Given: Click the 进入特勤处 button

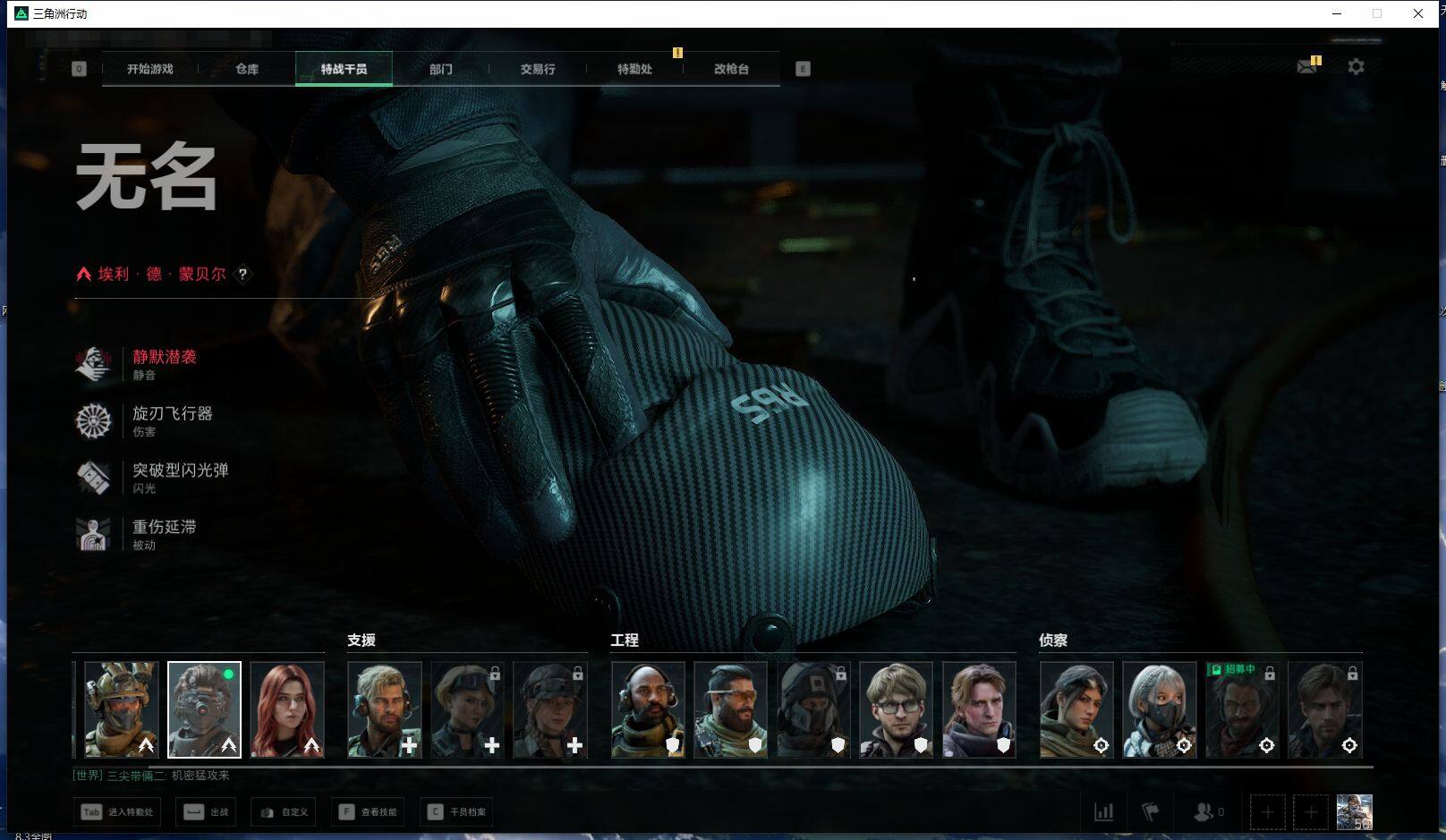Looking at the screenshot, I should (117, 812).
